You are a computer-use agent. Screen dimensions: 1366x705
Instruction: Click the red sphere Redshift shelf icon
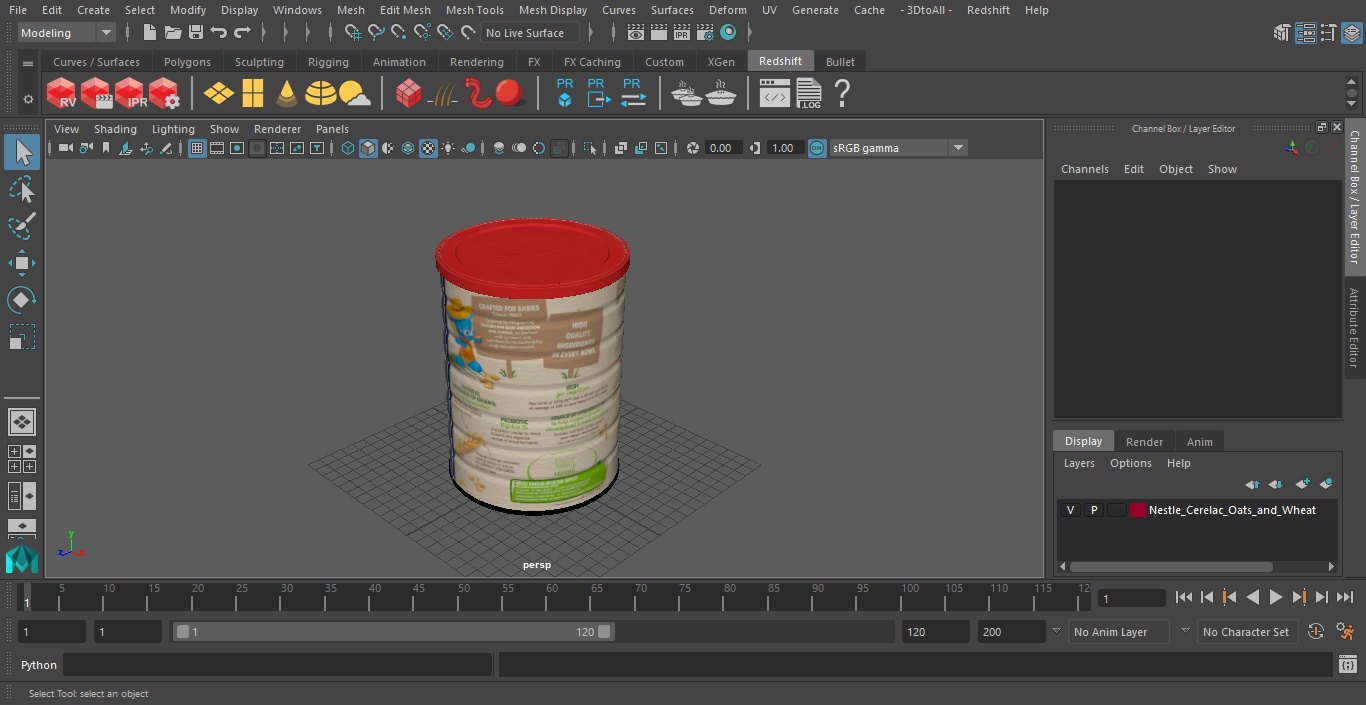pos(510,94)
